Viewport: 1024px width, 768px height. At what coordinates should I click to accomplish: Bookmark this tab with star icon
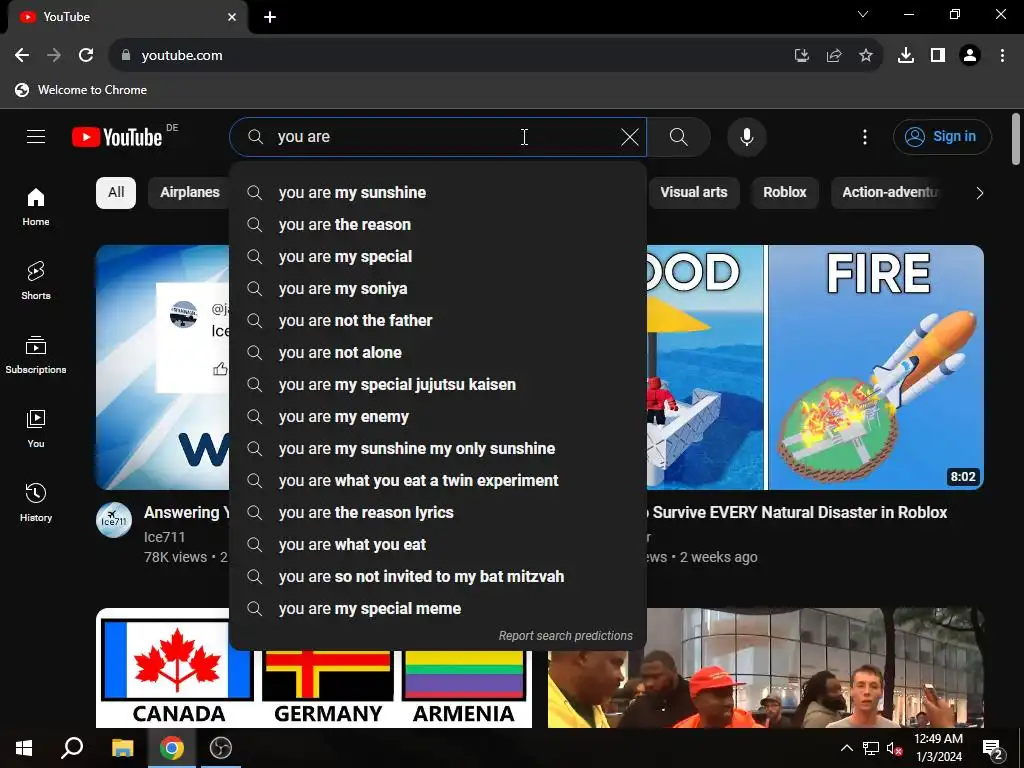tap(866, 56)
